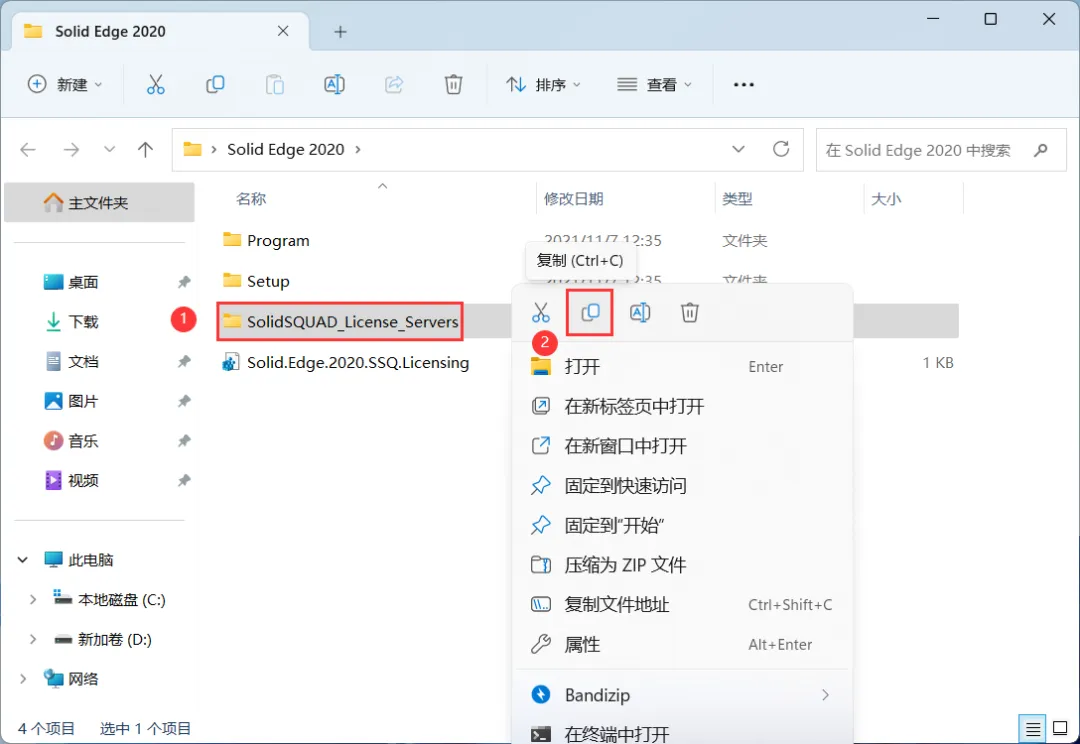Click breadcrumb chevron after Solid Edge 2020
This screenshot has width=1080, height=744.
357,149
